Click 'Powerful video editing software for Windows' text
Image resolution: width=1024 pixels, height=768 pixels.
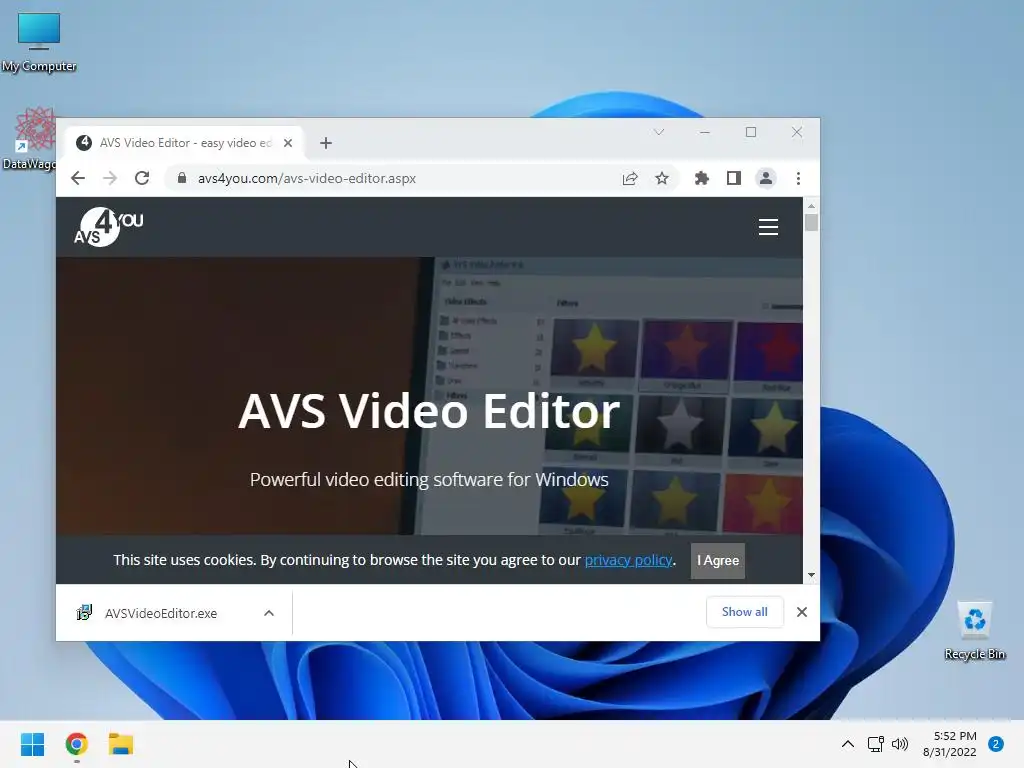[x=429, y=479]
